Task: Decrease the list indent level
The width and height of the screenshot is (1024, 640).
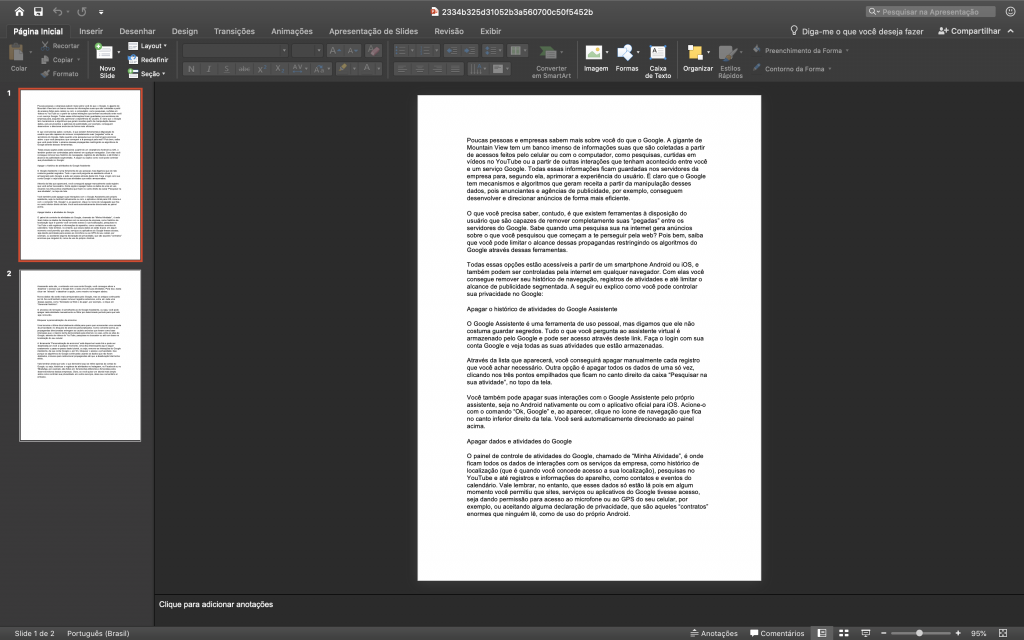Action: (451, 50)
